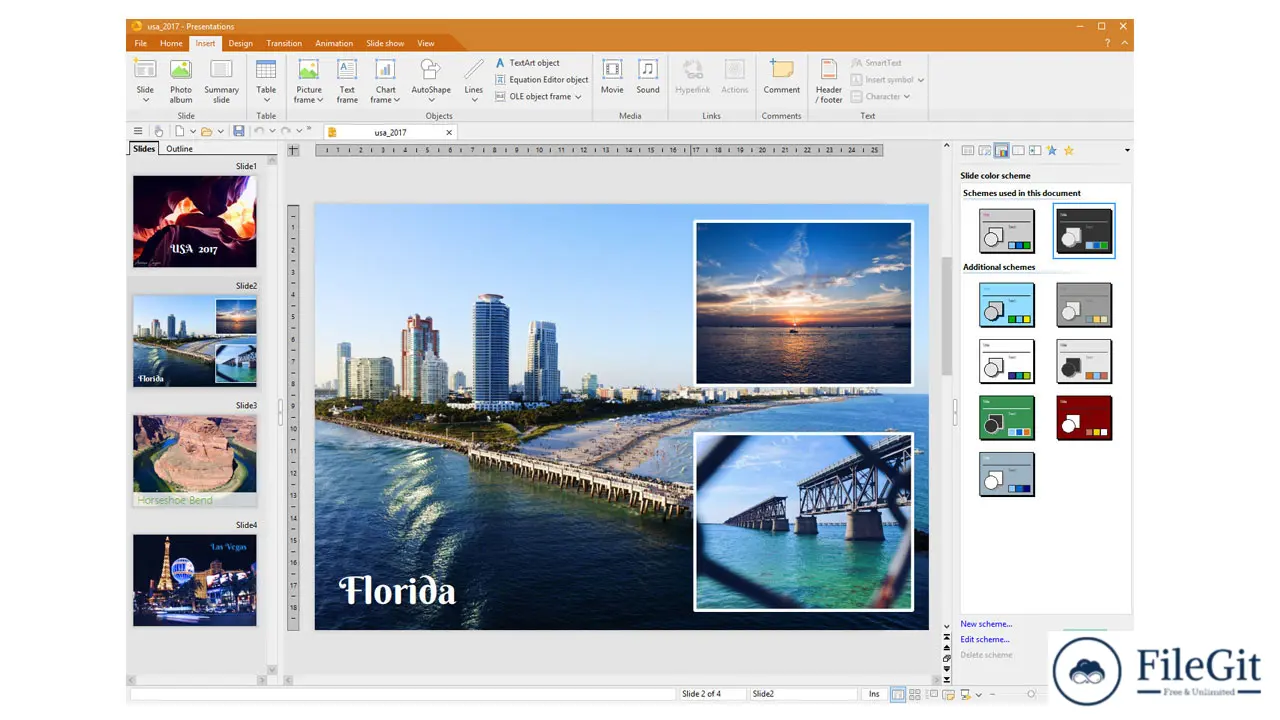Insert a TextArt object
1280x720 pixels.
point(527,63)
